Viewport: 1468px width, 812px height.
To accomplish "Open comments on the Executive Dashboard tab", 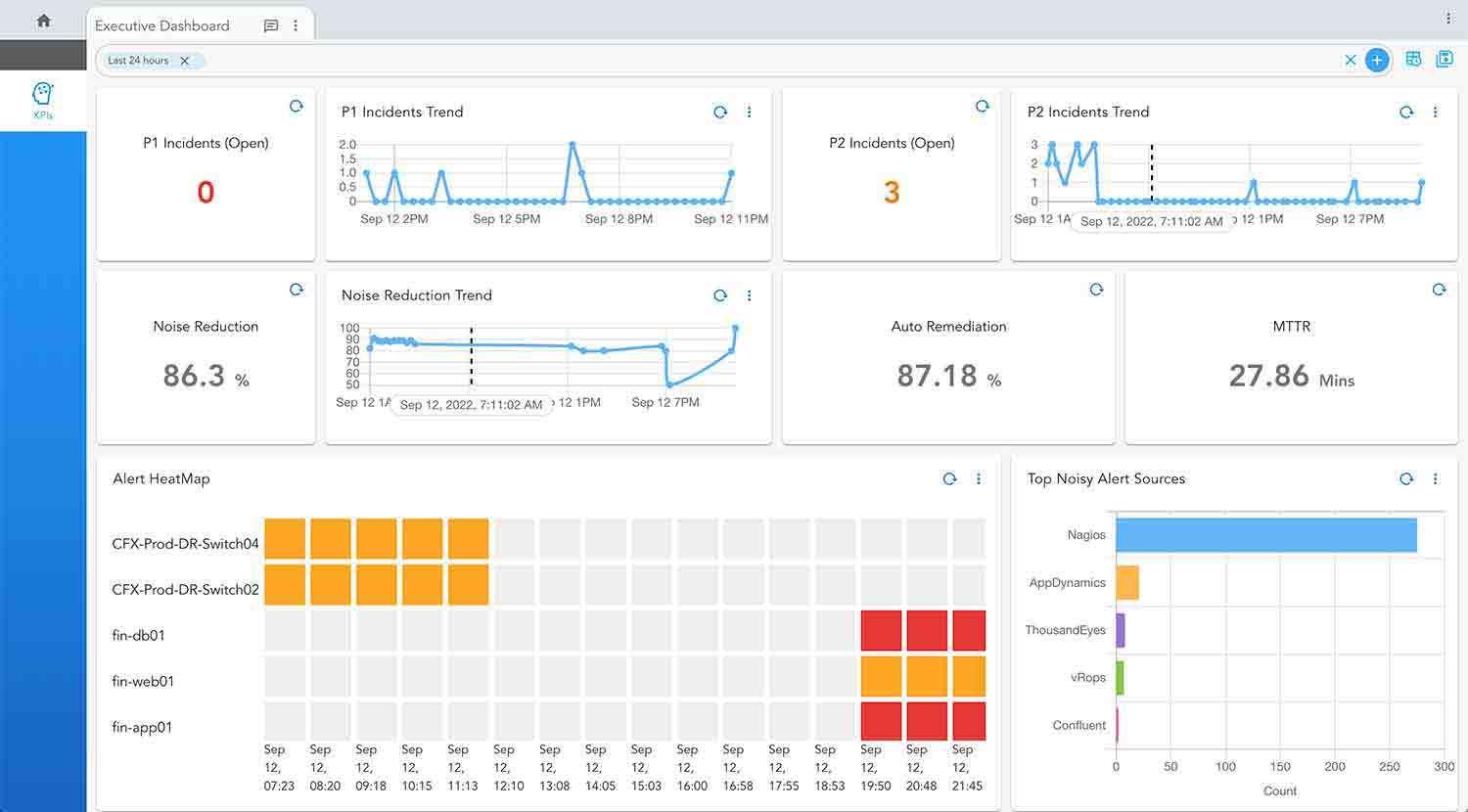I will coord(271,26).
